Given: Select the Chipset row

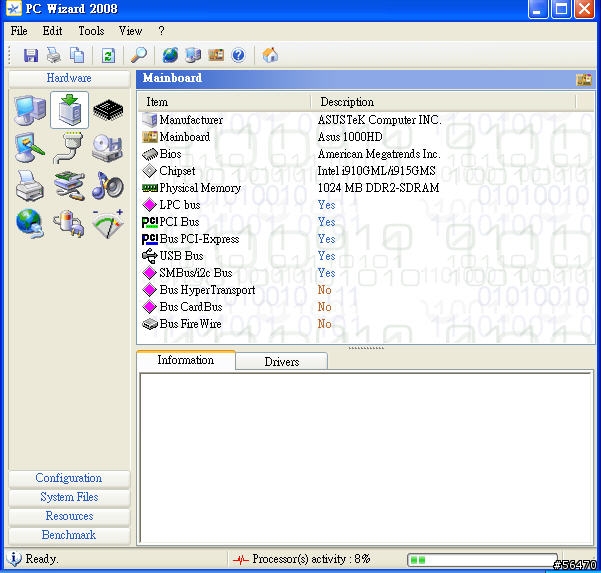Looking at the screenshot, I should point(366,171).
